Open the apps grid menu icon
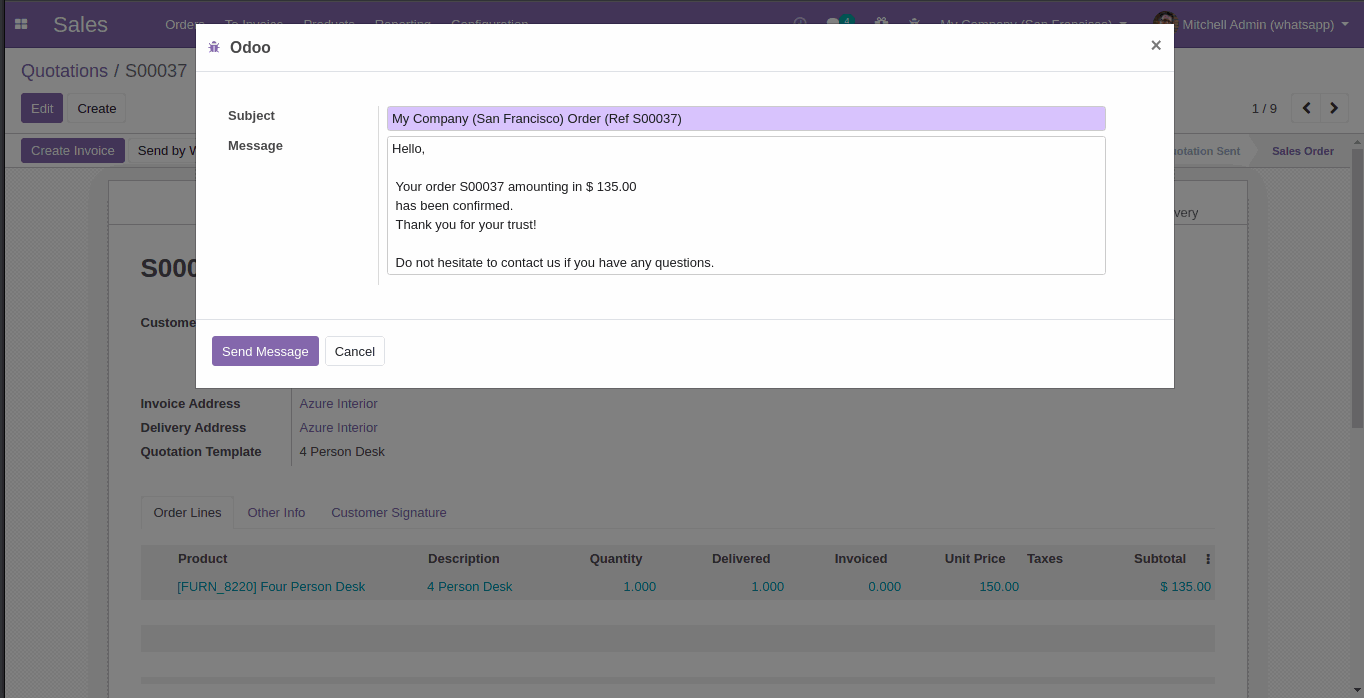1364x698 pixels. (21, 24)
